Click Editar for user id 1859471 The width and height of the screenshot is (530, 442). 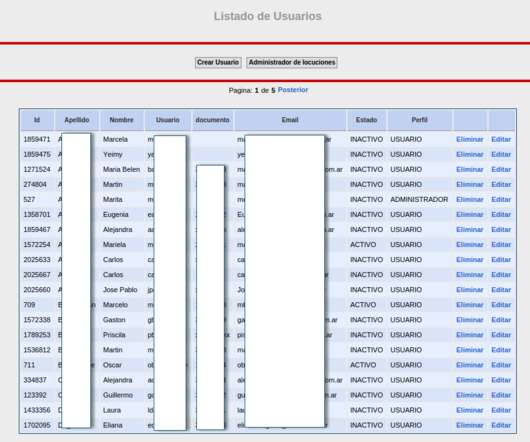tap(501, 139)
